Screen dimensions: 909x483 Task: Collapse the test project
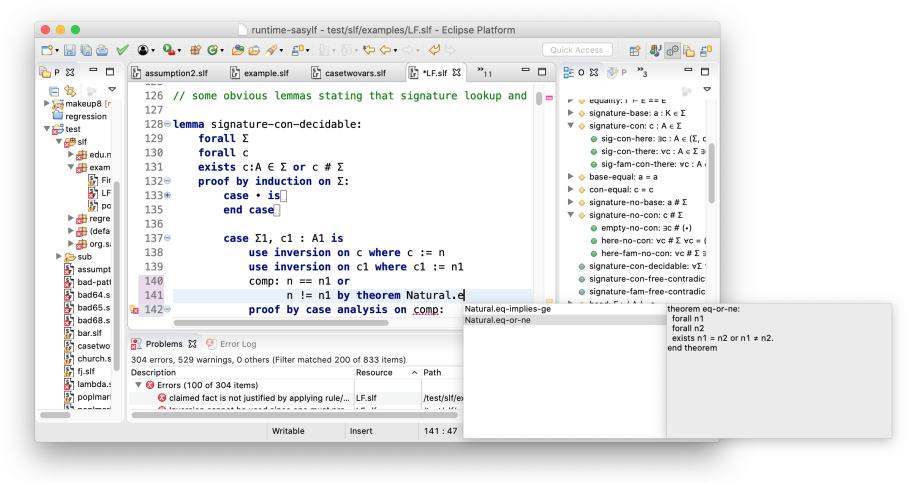47,129
